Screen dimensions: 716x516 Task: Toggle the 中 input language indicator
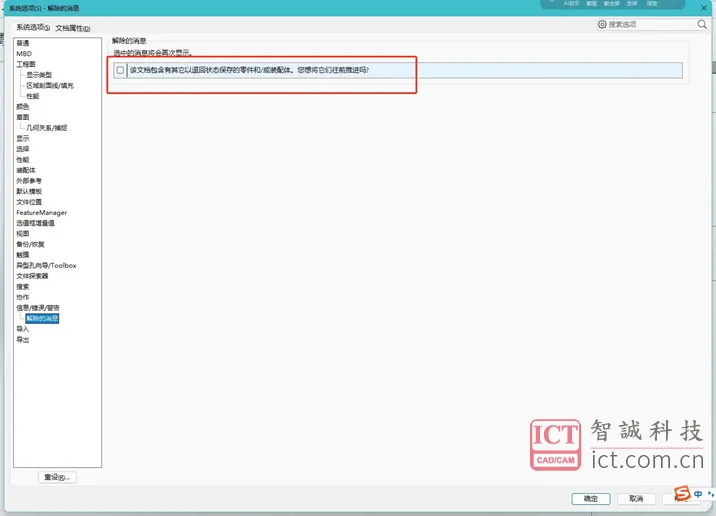coord(698,494)
